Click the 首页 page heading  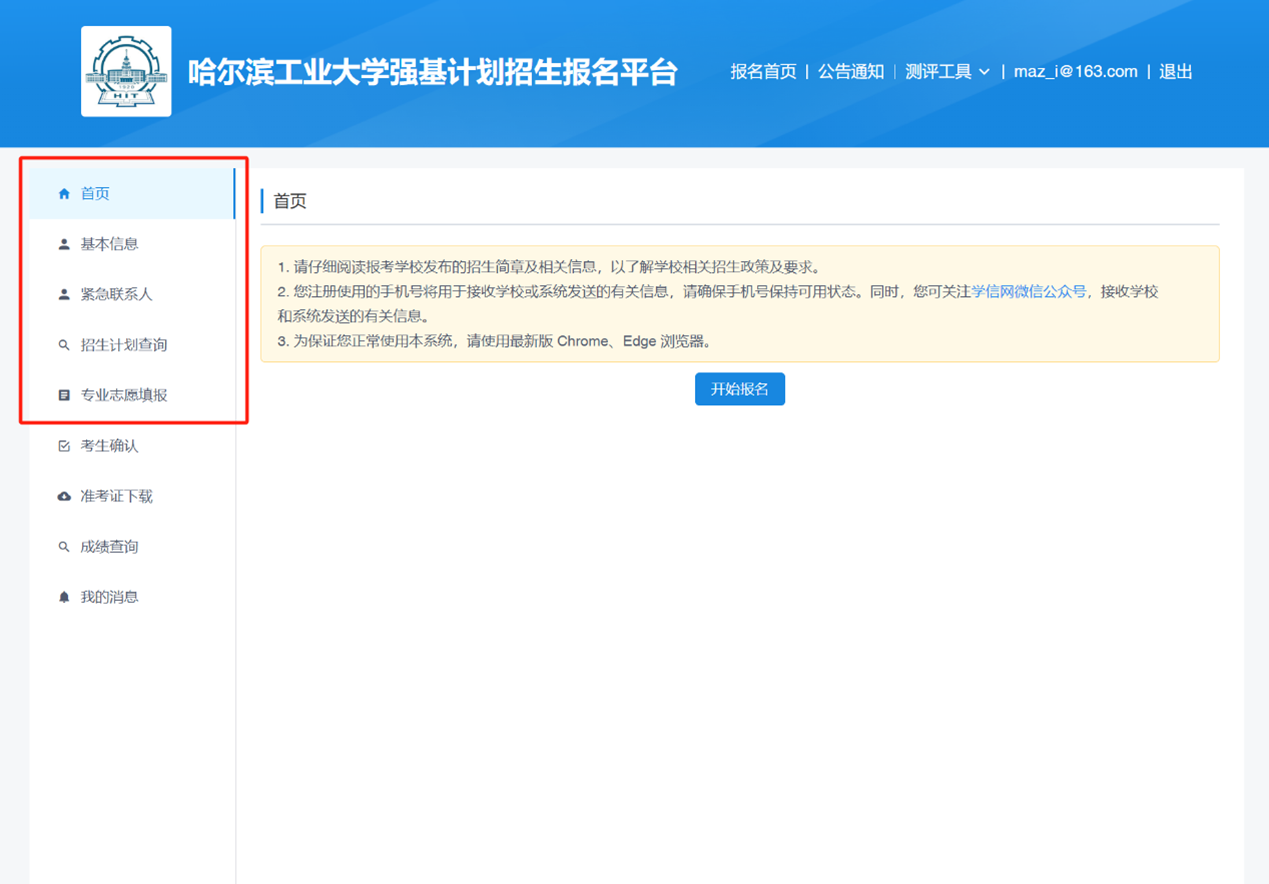pyautogui.click(x=290, y=201)
